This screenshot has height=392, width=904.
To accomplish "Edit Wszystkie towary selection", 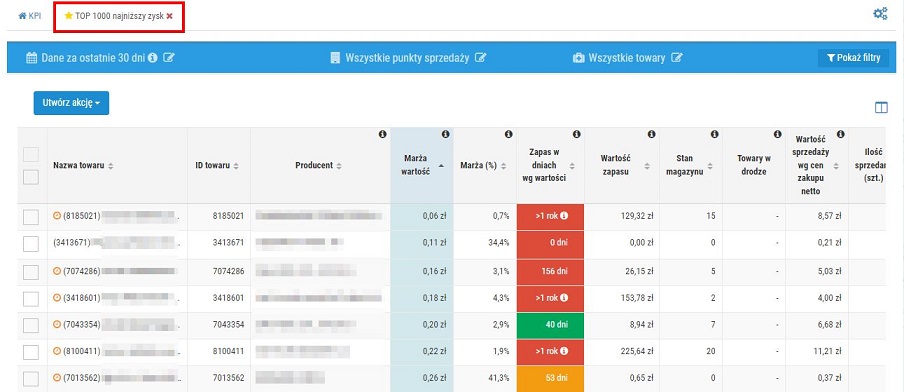I will pos(677,58).
